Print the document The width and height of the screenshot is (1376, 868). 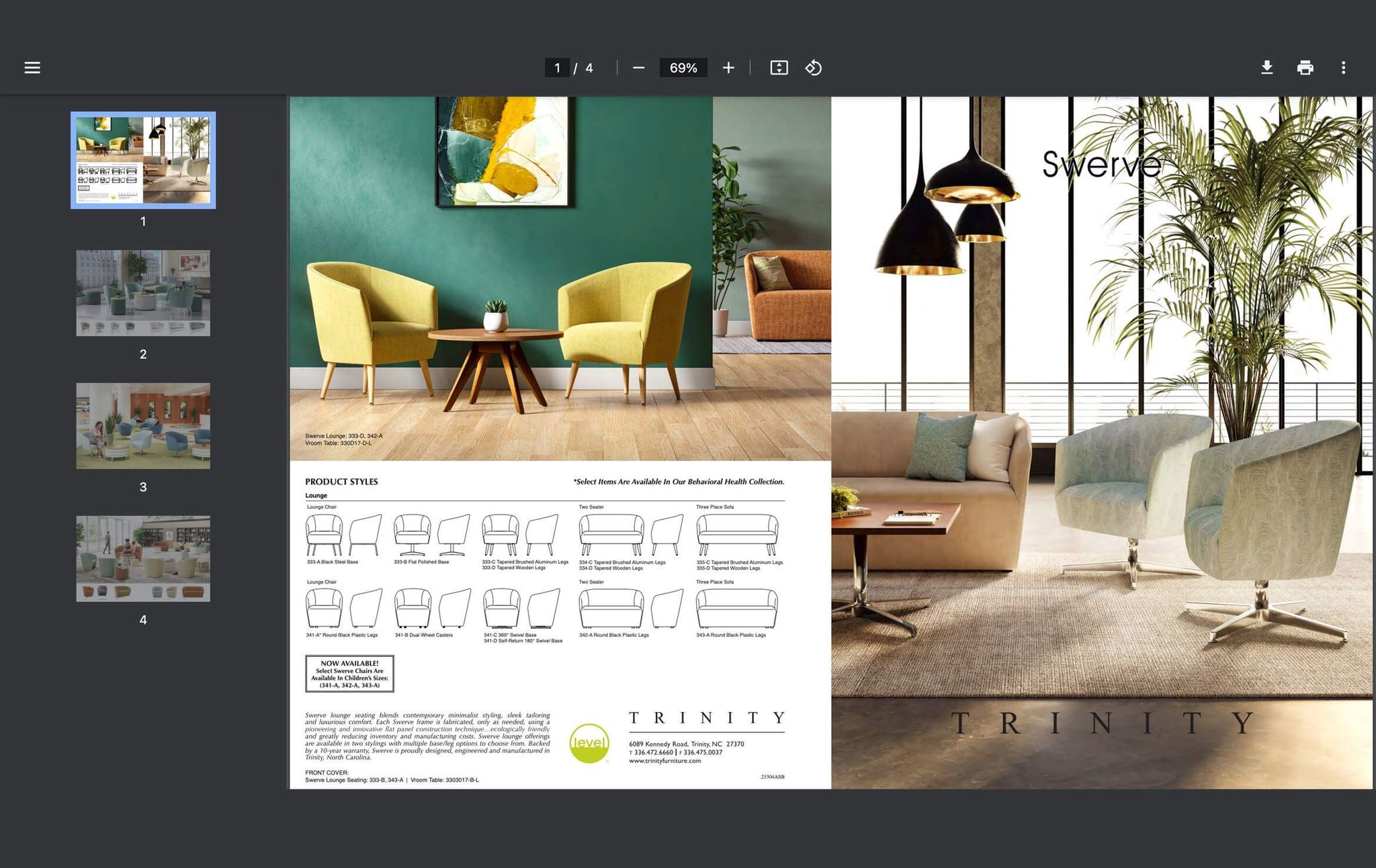pyautogui.click(x=1305, y=67)
